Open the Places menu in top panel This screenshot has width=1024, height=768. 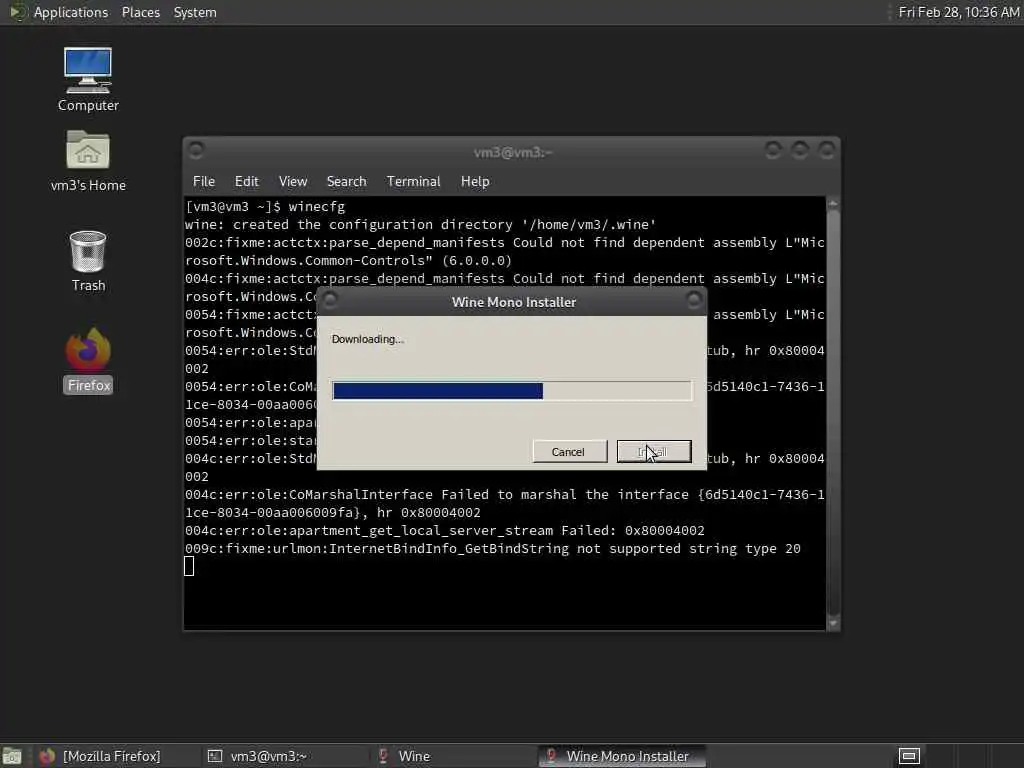(x=140, y=12)
